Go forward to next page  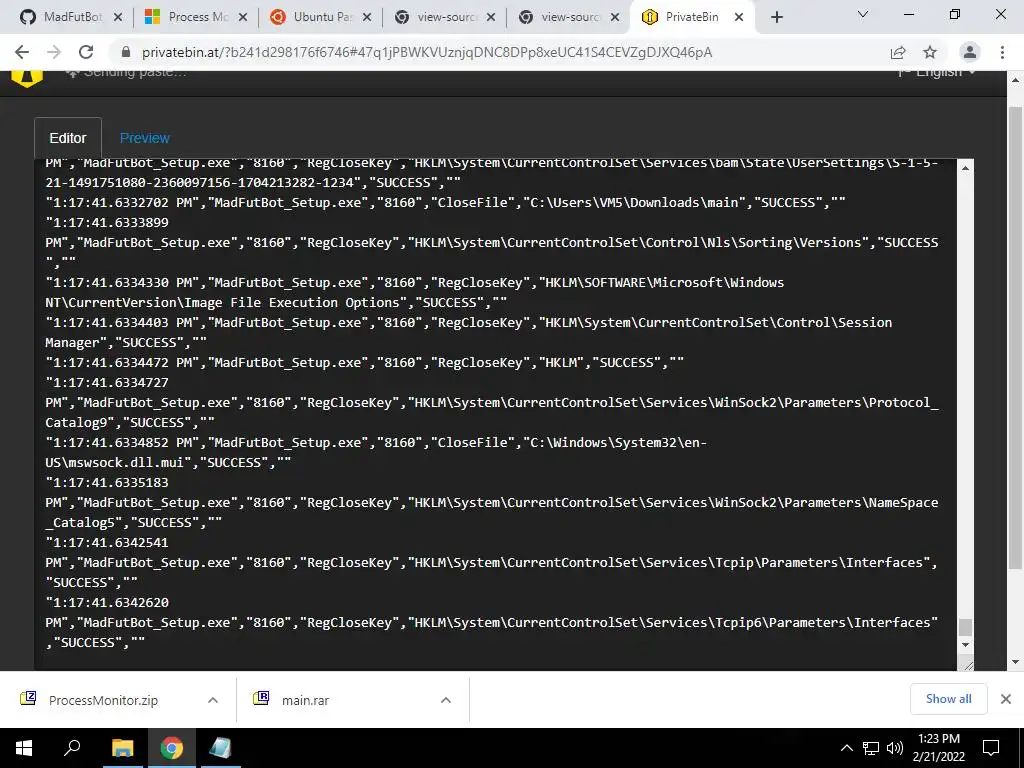coord(54,52)
